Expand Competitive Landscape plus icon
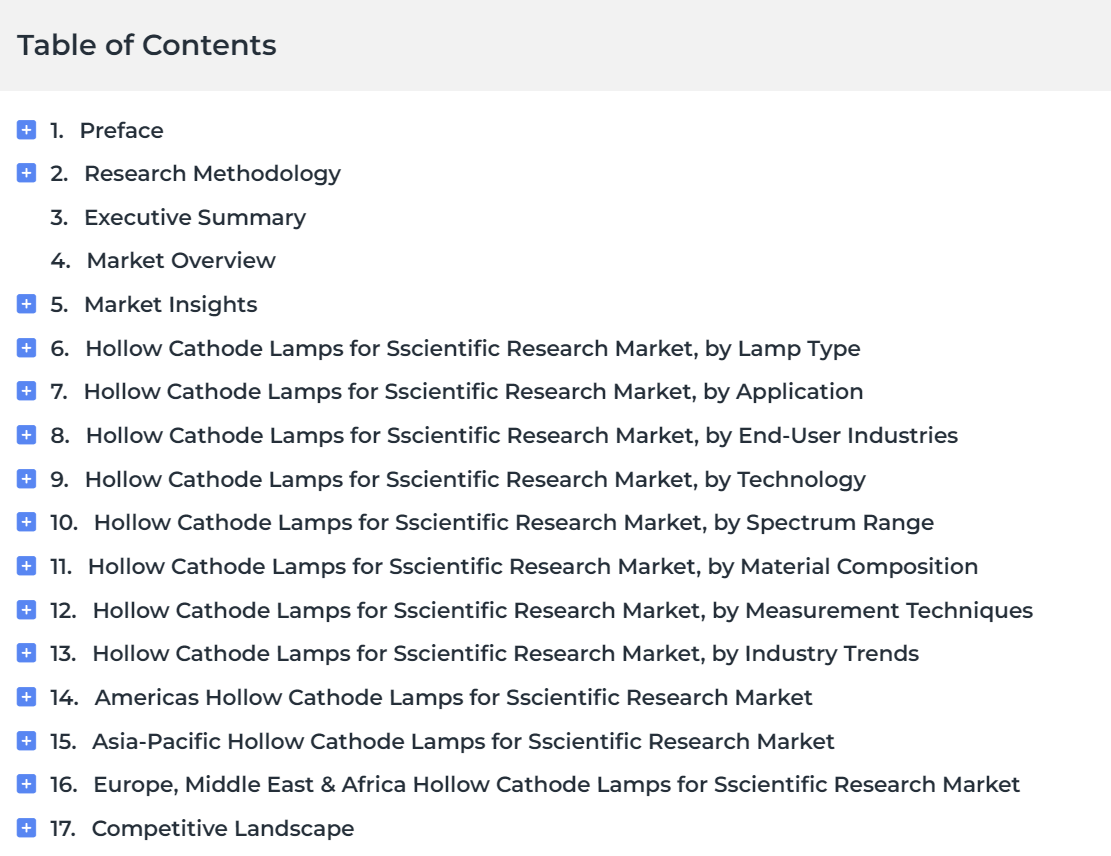 click(x=26, y=828)
